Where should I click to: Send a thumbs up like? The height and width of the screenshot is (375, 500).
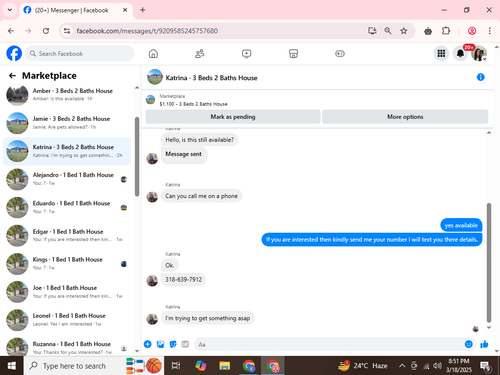pos(484,344)
